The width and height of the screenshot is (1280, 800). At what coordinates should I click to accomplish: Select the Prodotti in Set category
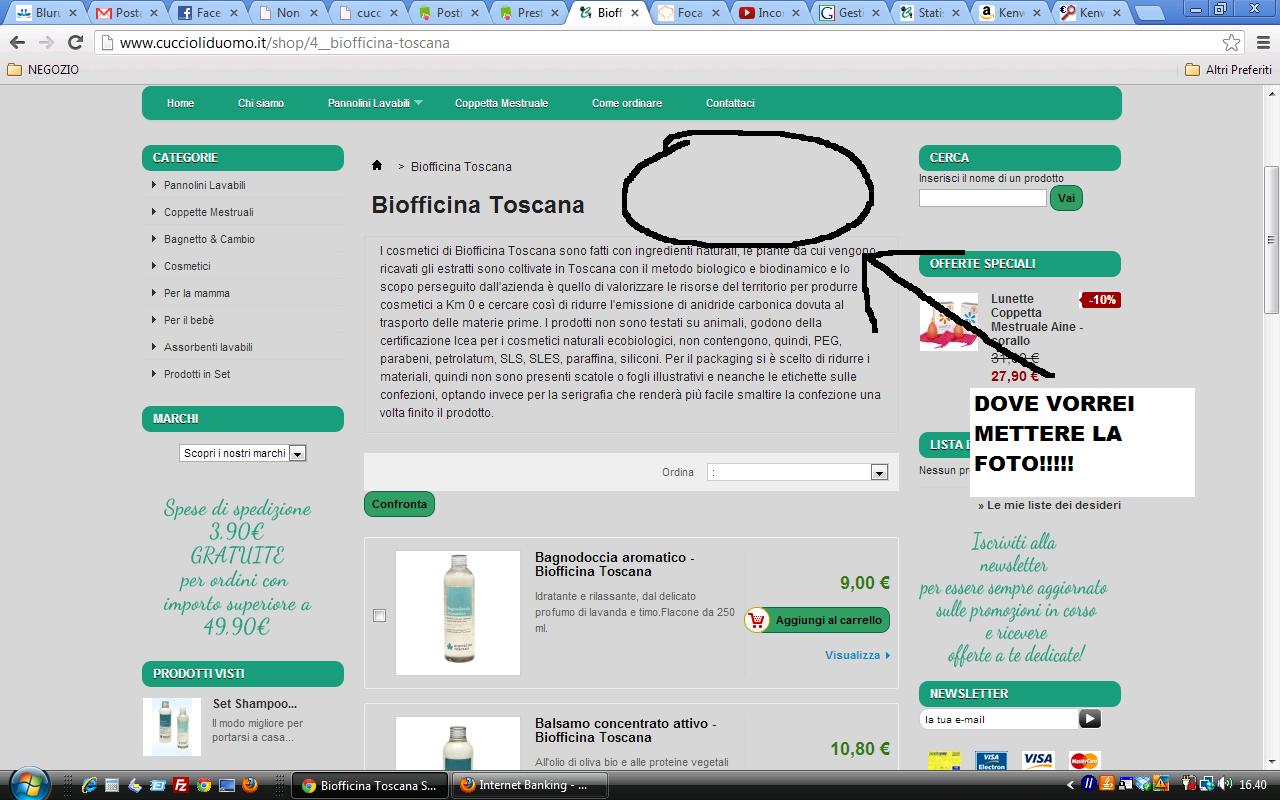click(x=197, y=374)
